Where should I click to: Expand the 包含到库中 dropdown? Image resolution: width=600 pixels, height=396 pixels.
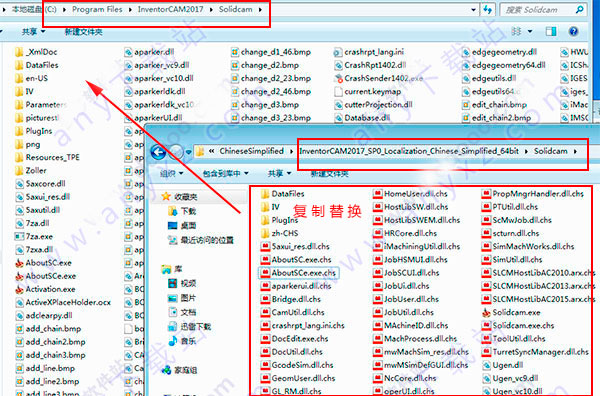pyautogui.click(x=226, y=174)
